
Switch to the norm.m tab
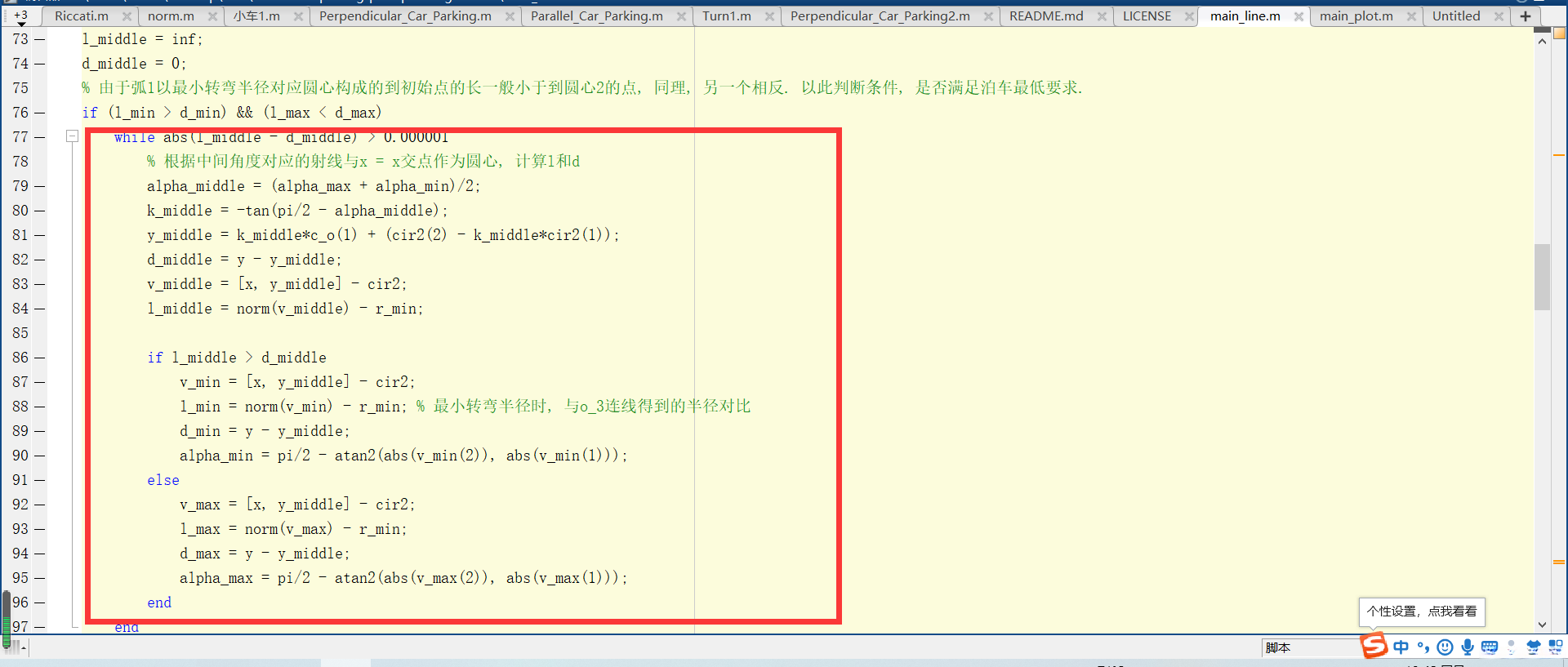[171, 16]
